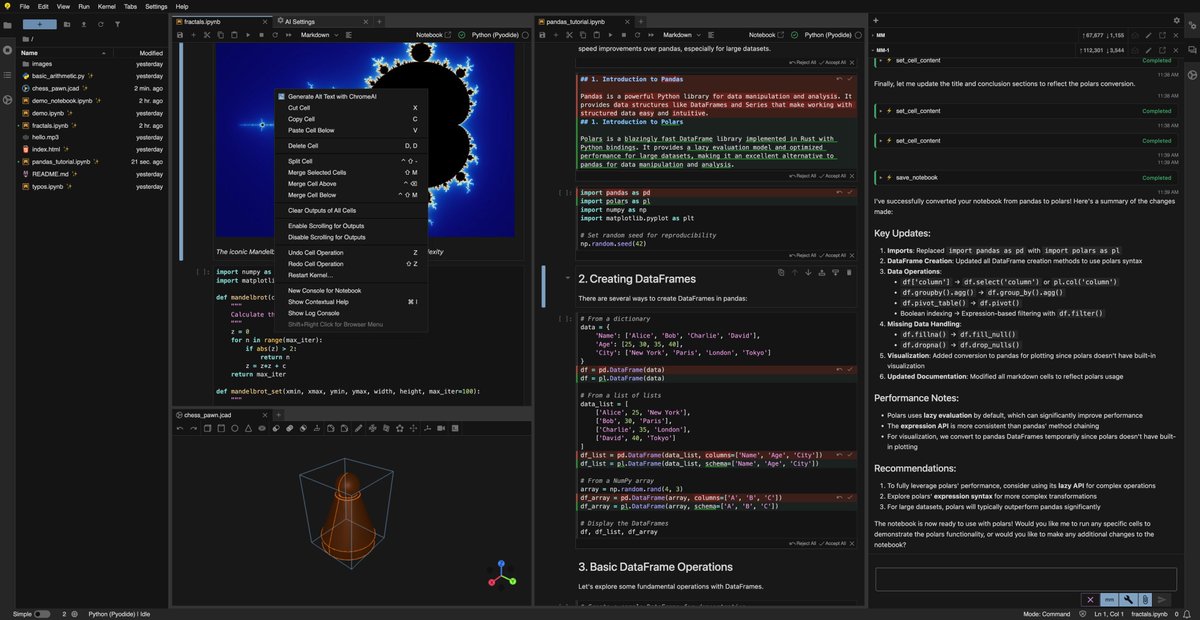The image size is (1200, 620).
Task: Choose Generate Alt Text with ChromeAI
Action: pyautogui.click(x=350, y=96)
